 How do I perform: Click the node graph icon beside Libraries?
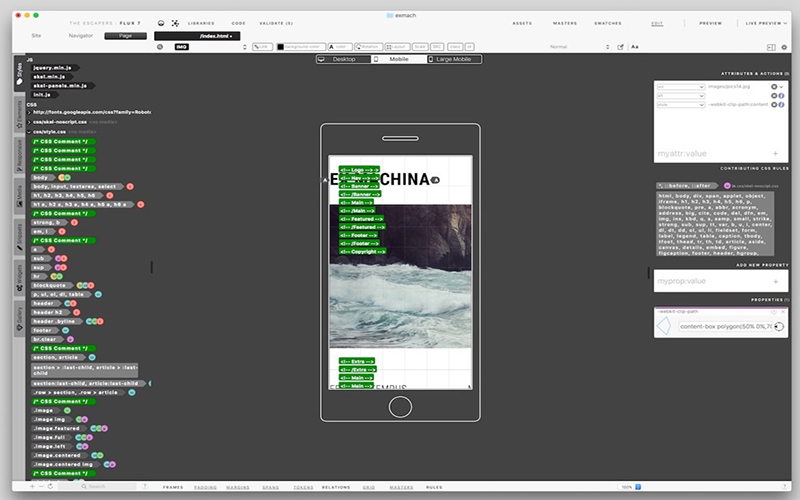pos(175,23)
